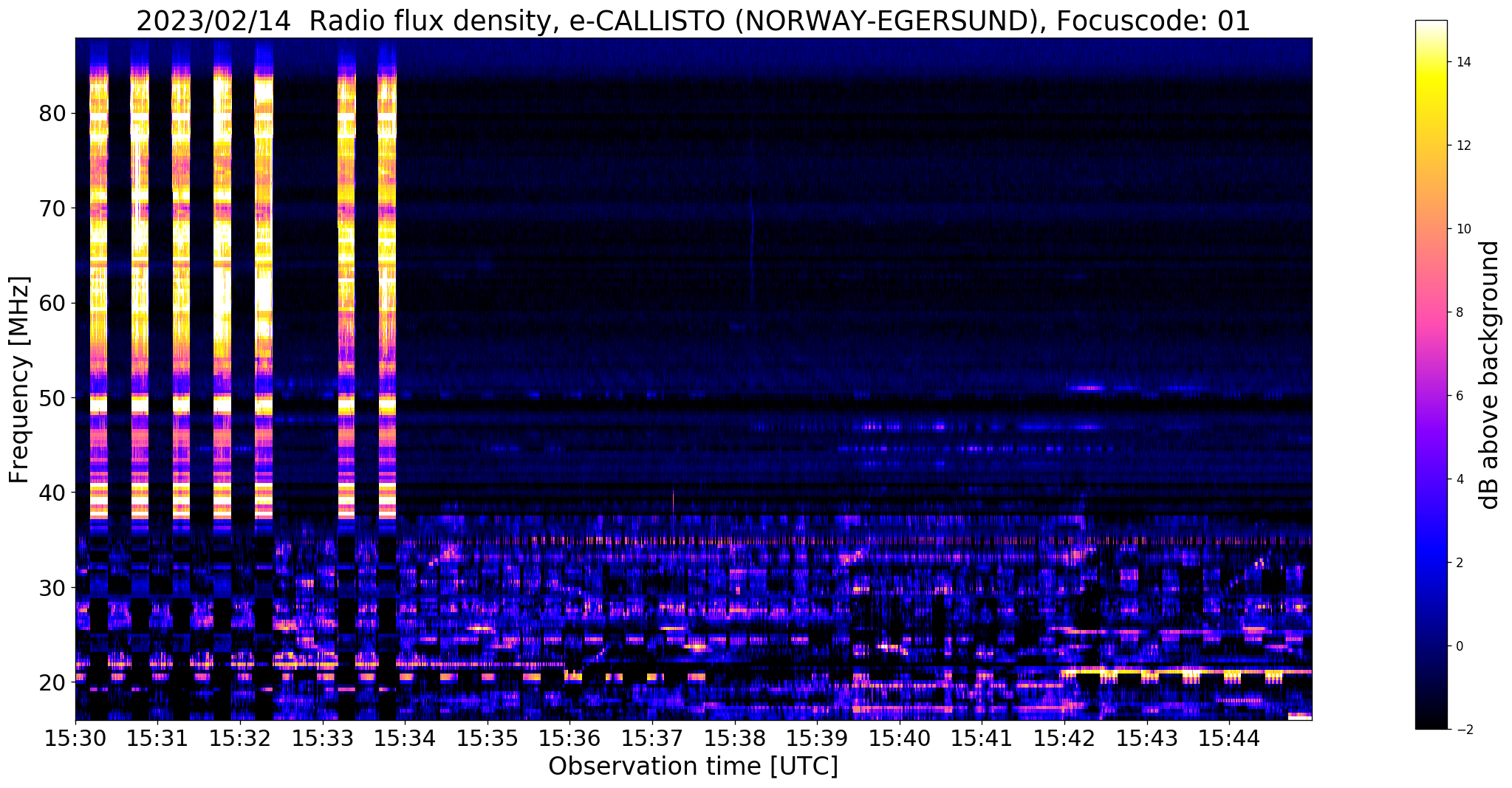Screen dimensions: 1512x788
Task: Click the 40 MHz frequency tick label
Action: click(x=52, y=493)
